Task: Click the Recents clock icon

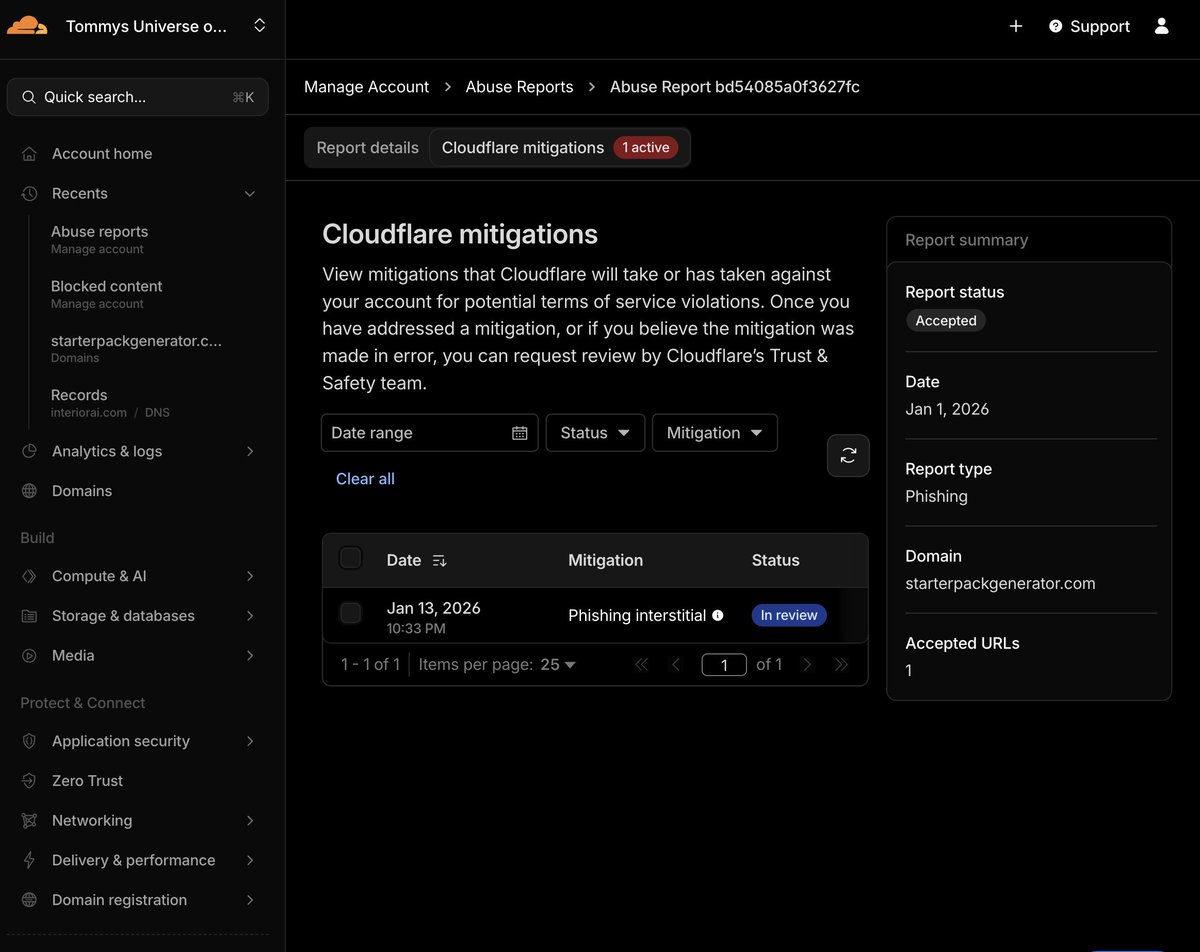Action: pos(30,194)
